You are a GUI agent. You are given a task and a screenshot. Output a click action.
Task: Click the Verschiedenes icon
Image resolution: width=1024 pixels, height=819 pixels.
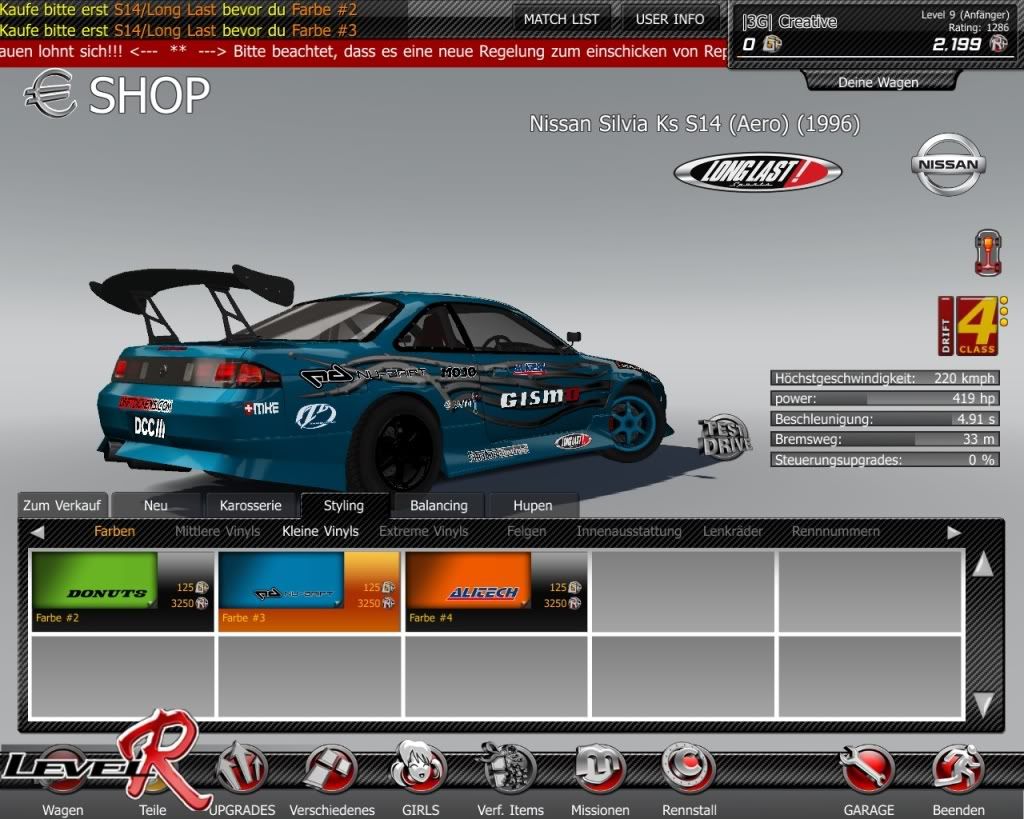coord(331,770)
